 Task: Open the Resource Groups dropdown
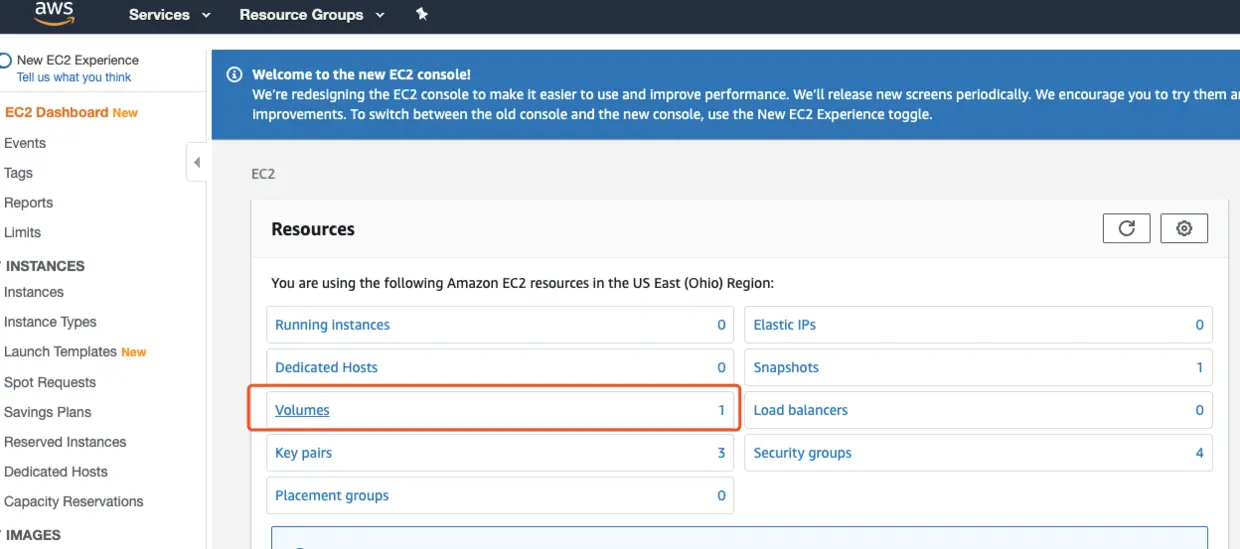[311, 15]
